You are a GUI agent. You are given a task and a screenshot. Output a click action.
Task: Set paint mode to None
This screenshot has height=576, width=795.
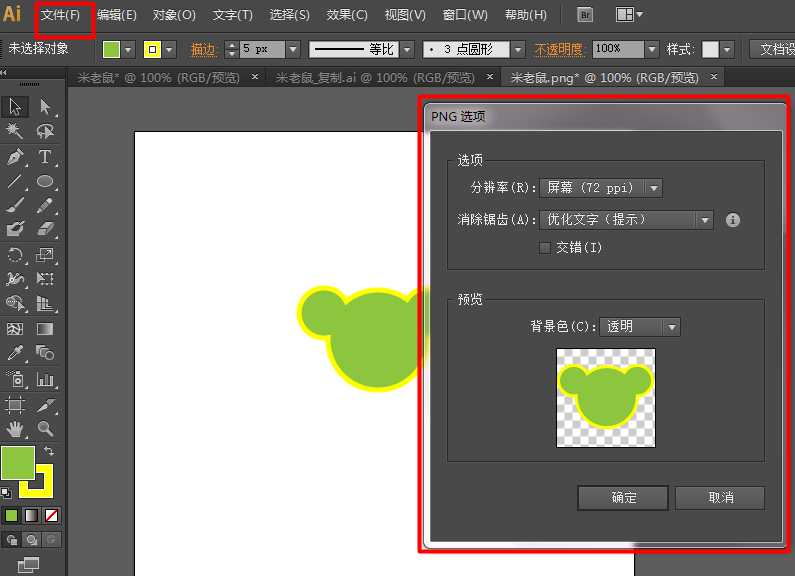(x=51, y=516)
